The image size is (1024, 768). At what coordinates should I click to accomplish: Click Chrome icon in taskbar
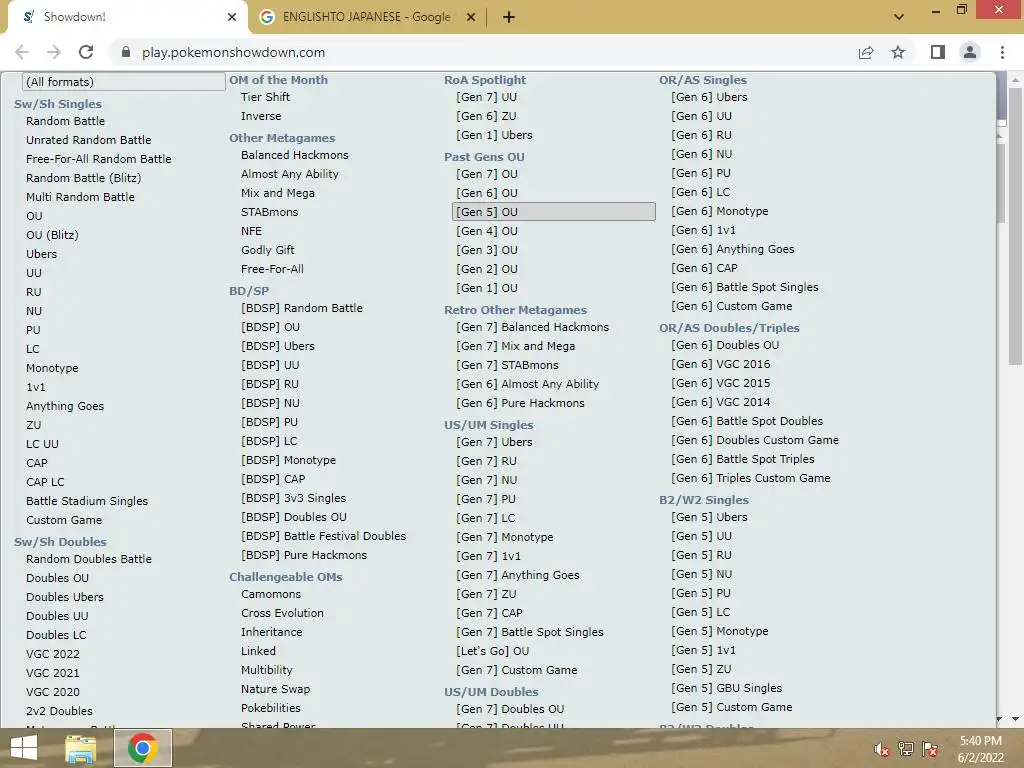click(143, 748)
